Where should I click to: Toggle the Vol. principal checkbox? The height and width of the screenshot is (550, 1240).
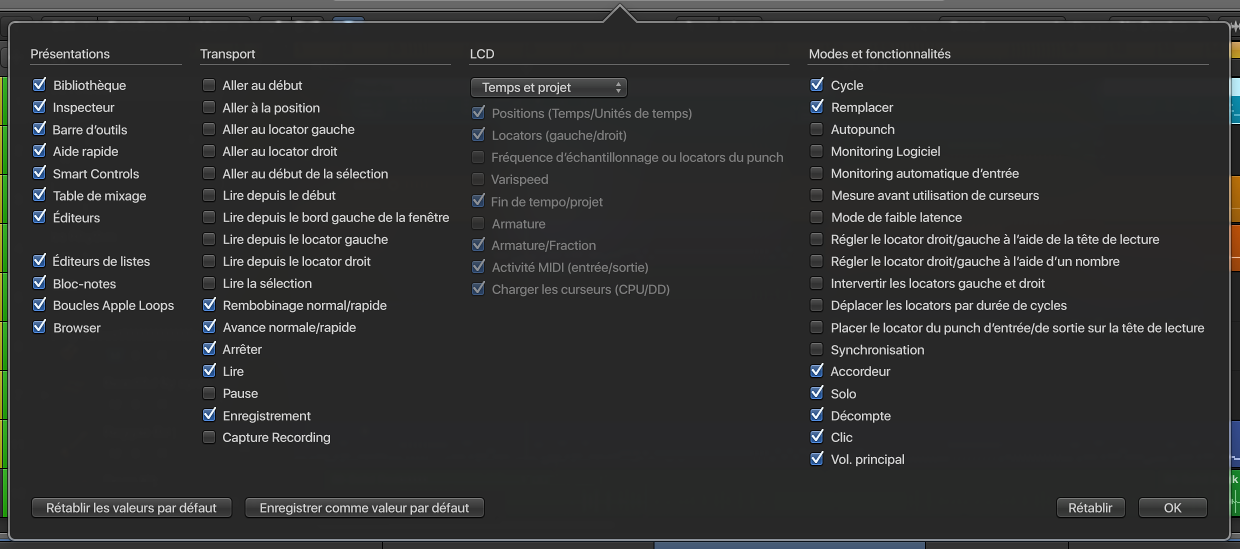click(817, 460)
